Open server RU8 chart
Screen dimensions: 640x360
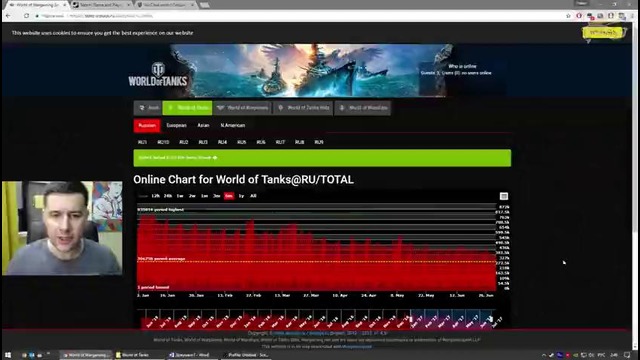300,142
